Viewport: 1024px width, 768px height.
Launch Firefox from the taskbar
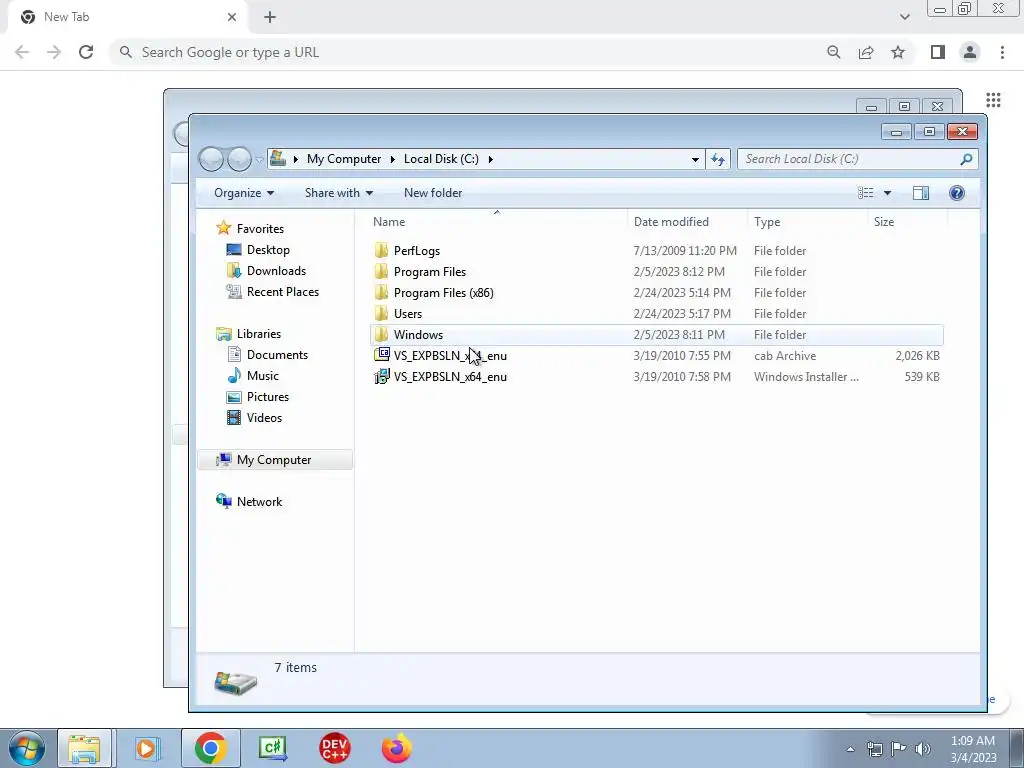[397, 748]
